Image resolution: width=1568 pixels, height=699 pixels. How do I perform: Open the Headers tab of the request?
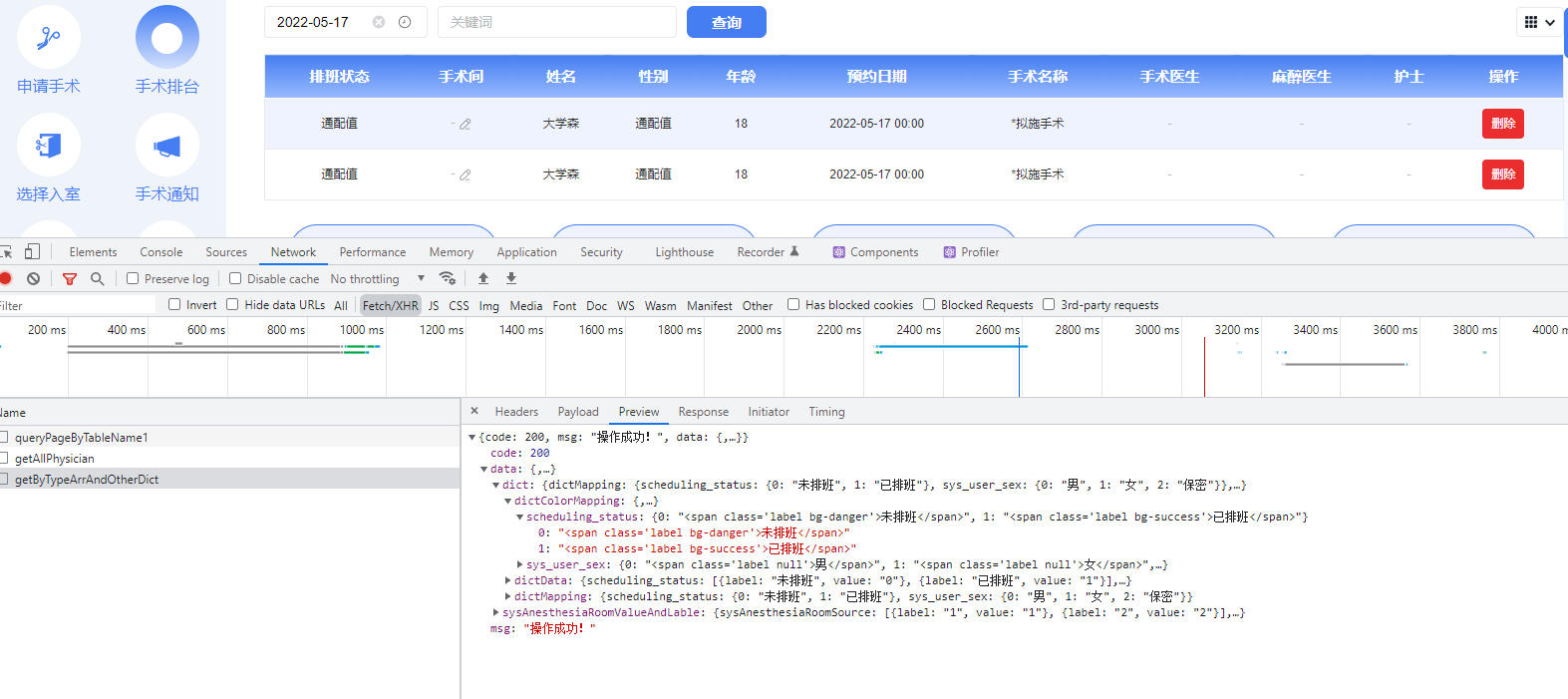[x=516, y=412]
